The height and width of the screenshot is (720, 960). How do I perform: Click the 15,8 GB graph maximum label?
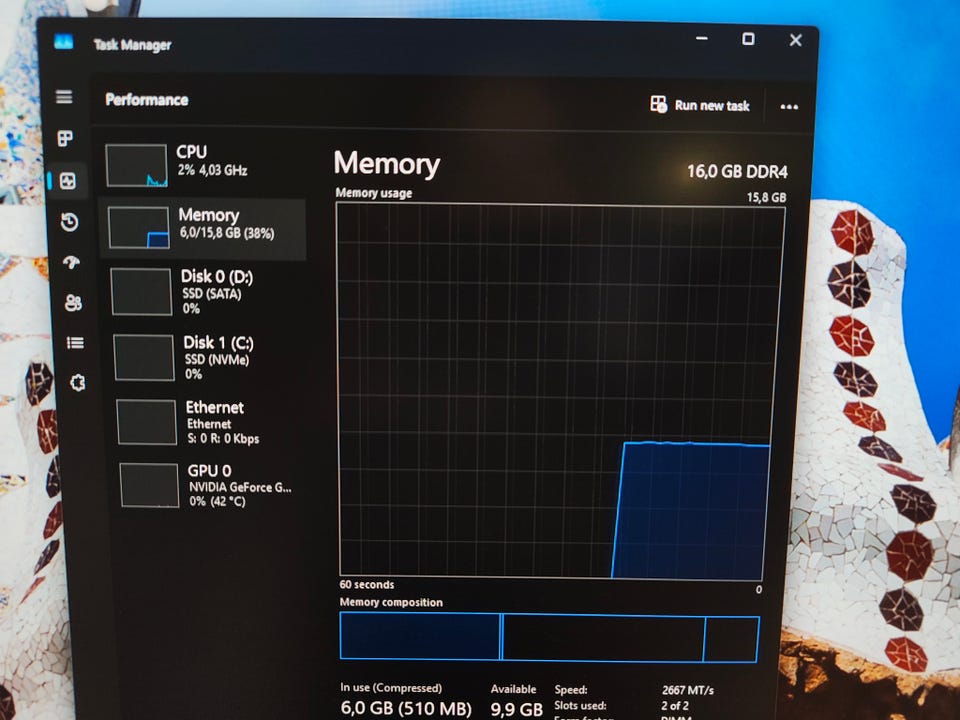click(767, 197)
